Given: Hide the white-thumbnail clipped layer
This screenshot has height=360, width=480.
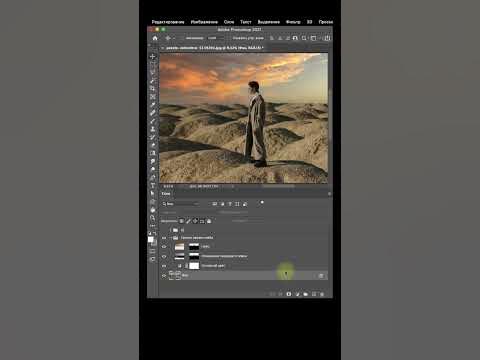Looking at the screenshot, I should tap(164, 266).
